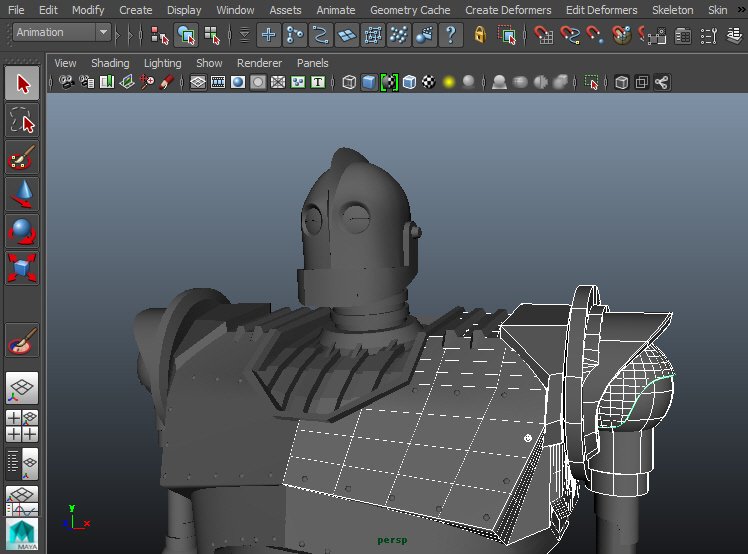
Task: Activate the Rotate tool sphere icon
Action: pyautogui.click(x=22, y=231)
